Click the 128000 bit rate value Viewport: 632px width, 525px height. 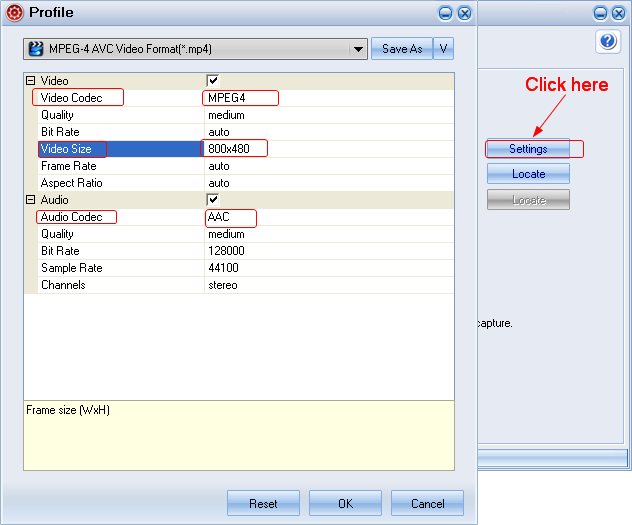click(226, 251)
